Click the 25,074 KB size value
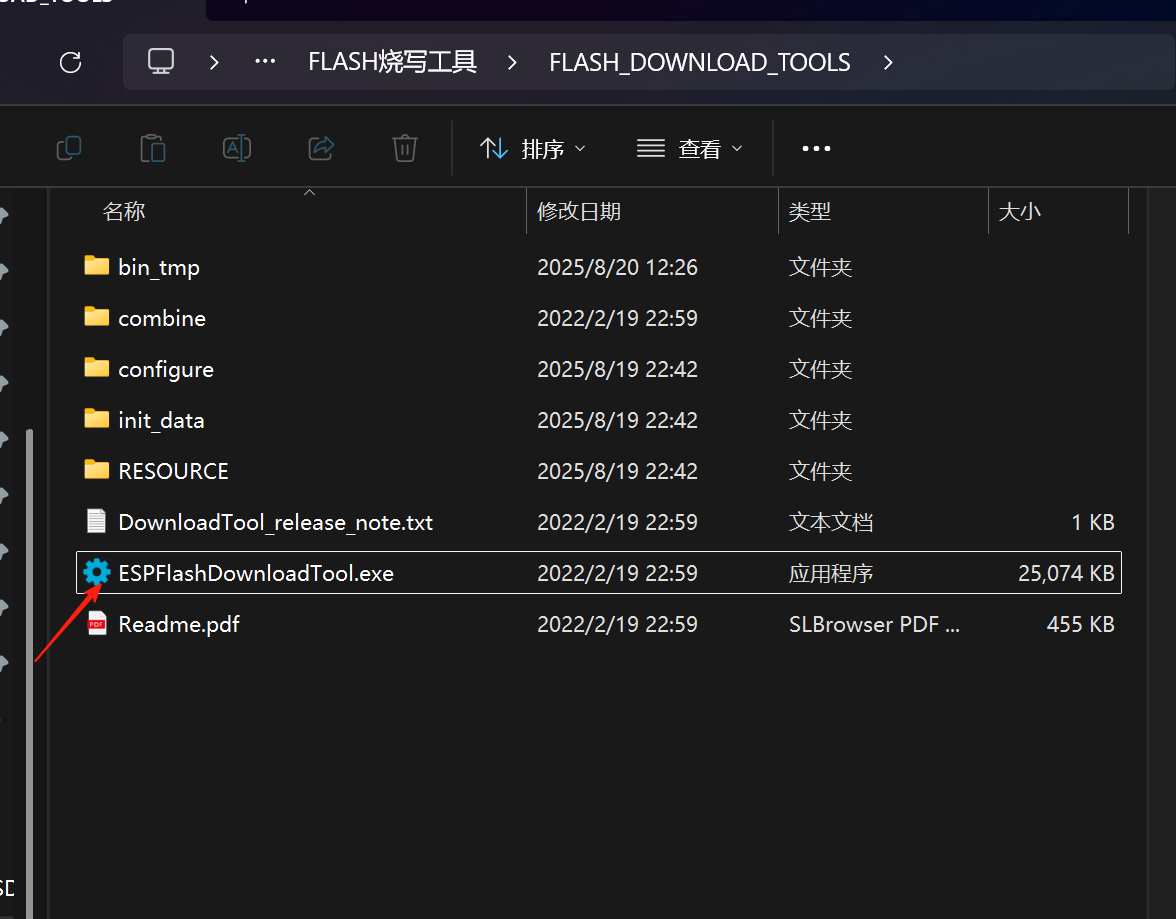Viewport: 1176px width, 919px height. tap(1066, 573)
